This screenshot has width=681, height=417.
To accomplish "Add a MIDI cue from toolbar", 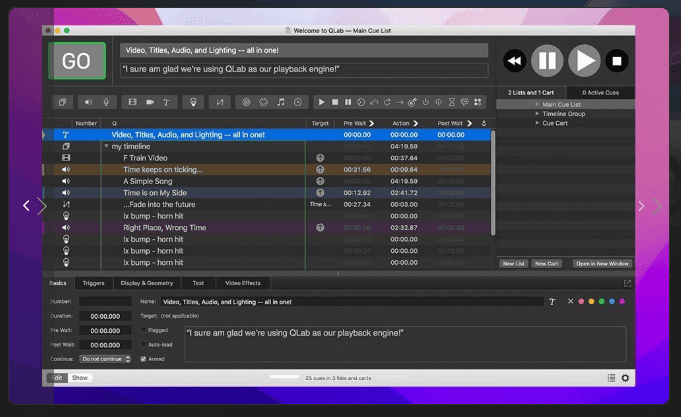I will [x=264, y=102].
